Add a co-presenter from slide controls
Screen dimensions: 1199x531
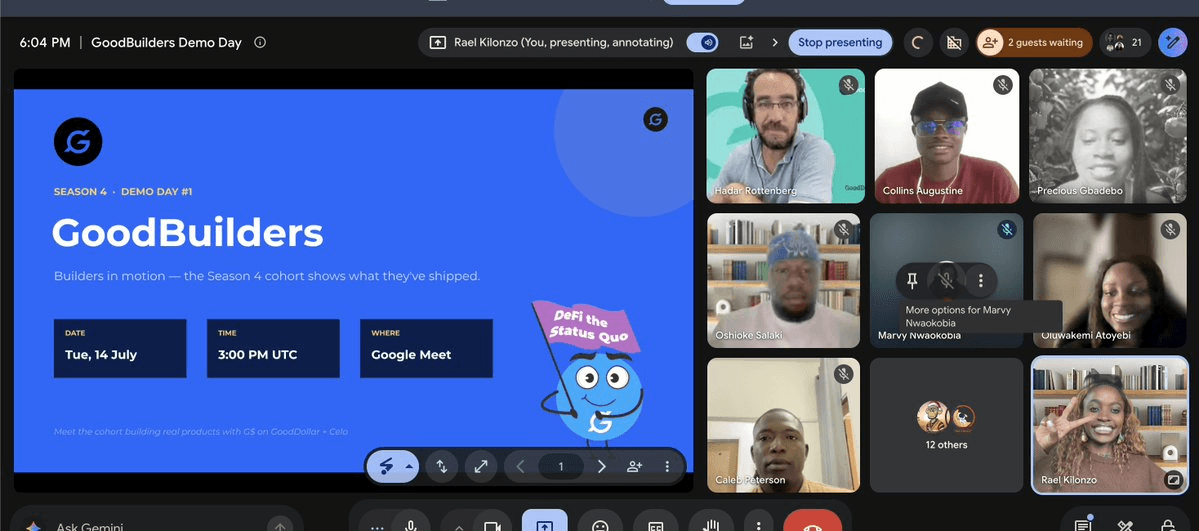[635, 467]
